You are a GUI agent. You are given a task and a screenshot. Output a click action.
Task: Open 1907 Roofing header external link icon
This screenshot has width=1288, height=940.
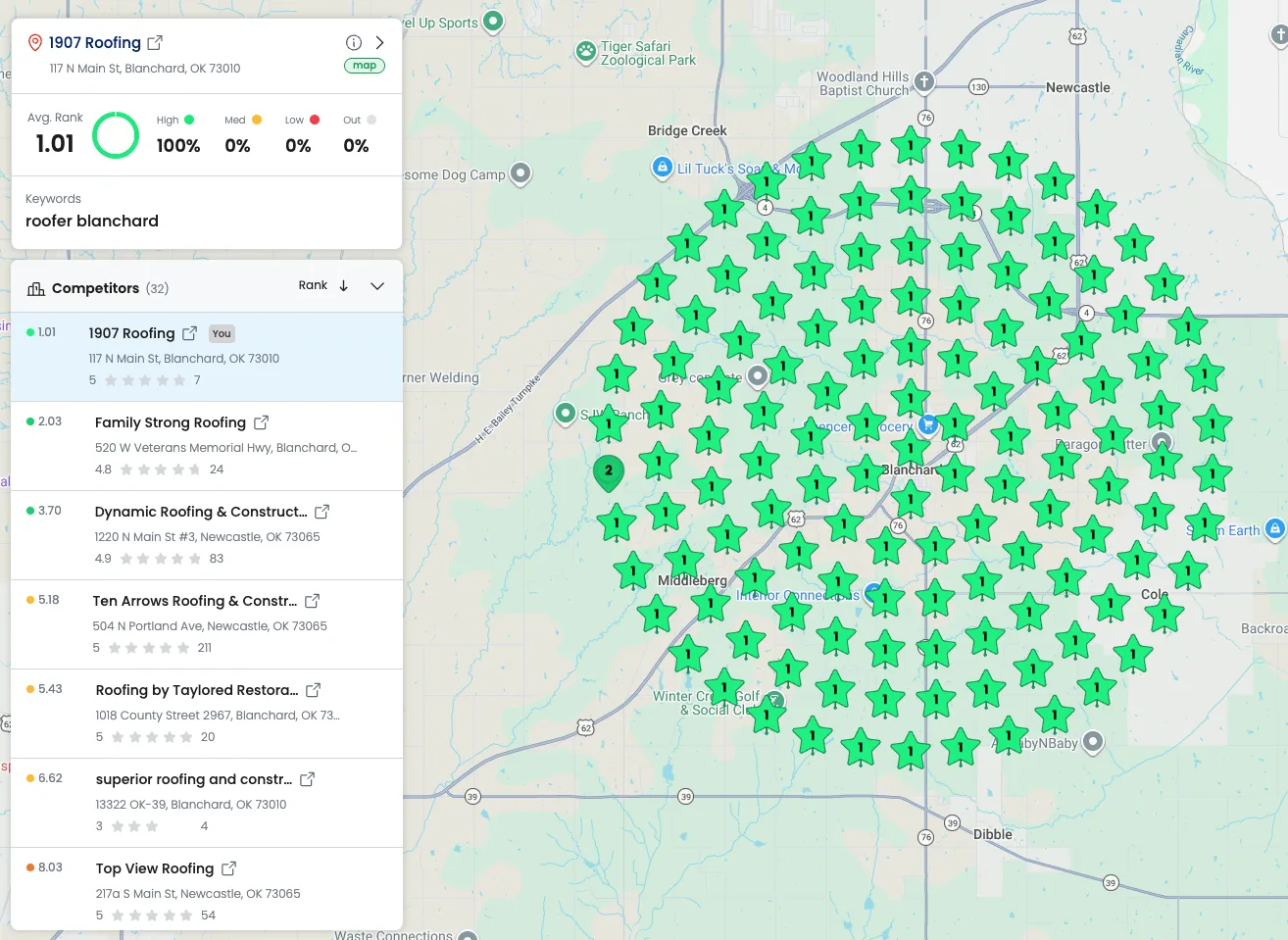(x=155, y=43)
